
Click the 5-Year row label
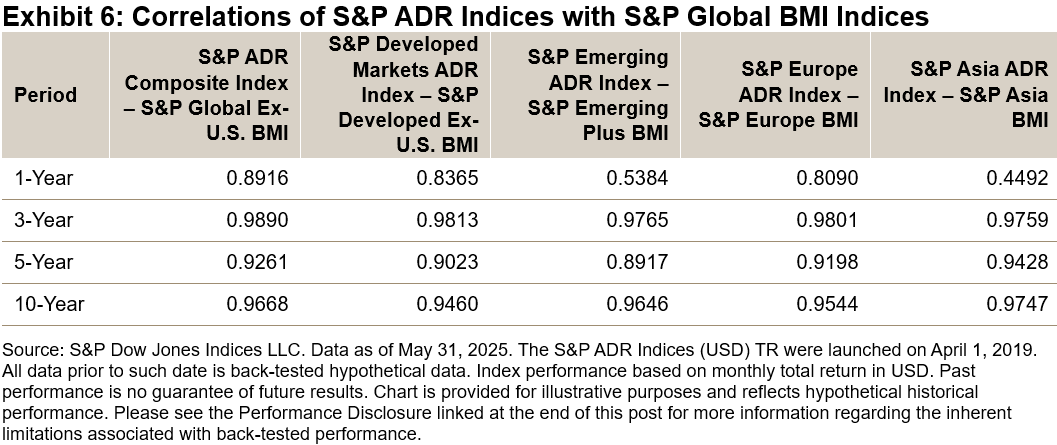coord(44,262)
